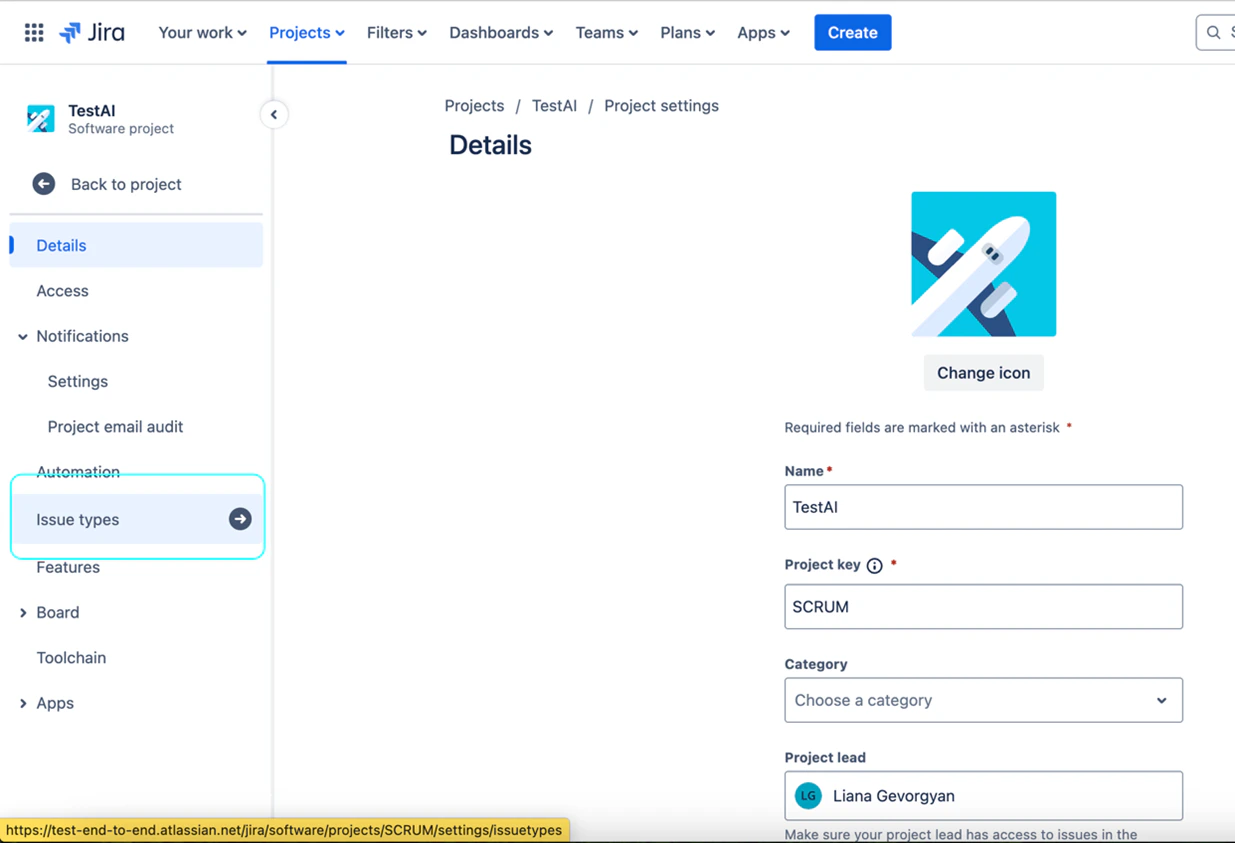Open Issue types via the arrow icon

coord(239,519)
